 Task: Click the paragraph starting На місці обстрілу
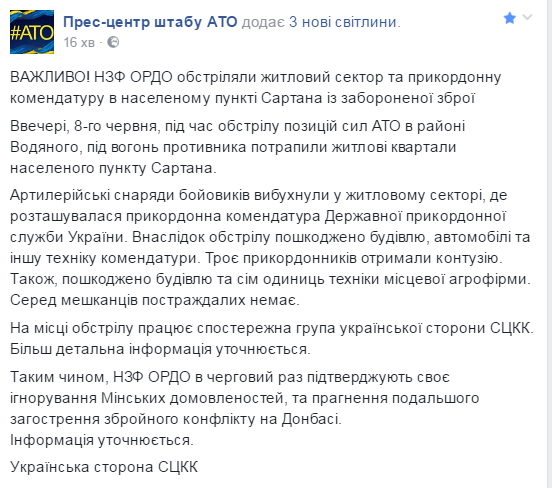(x=272, y=338)
